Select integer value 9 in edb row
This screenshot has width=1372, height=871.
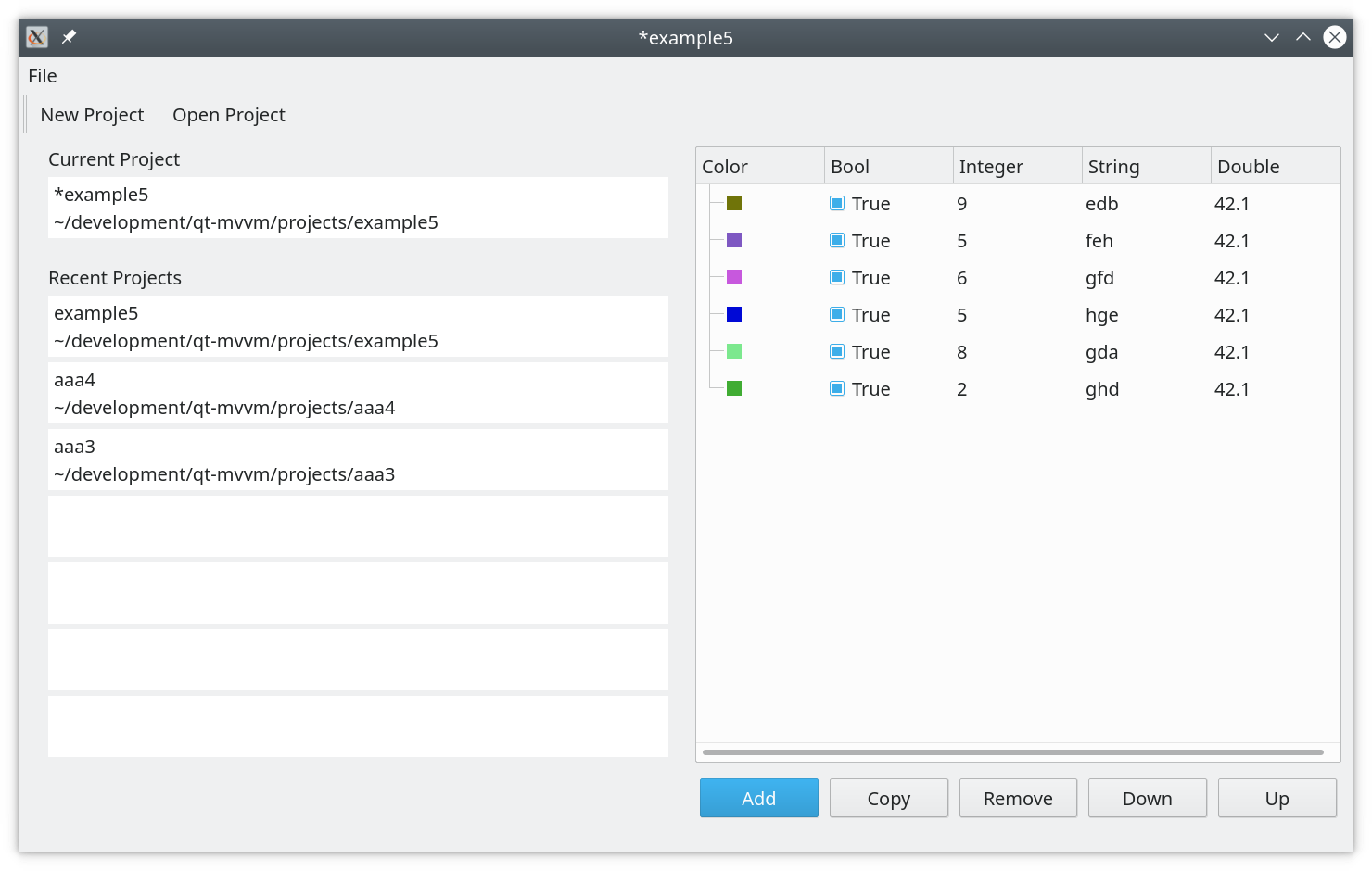click(x=962, y=204)
